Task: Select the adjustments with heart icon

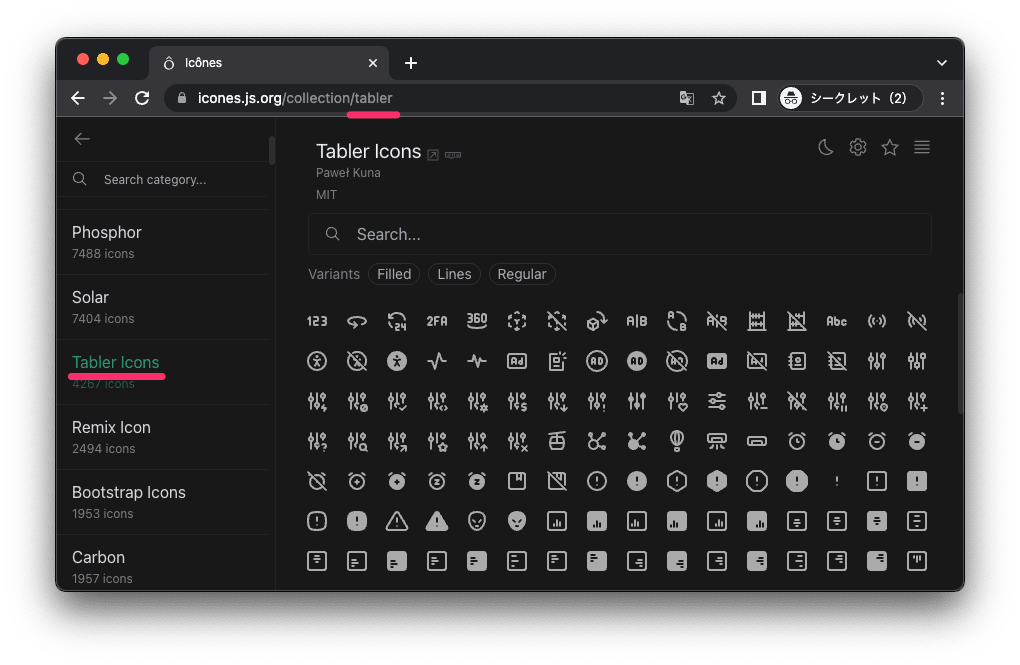Action: point(677,401)
